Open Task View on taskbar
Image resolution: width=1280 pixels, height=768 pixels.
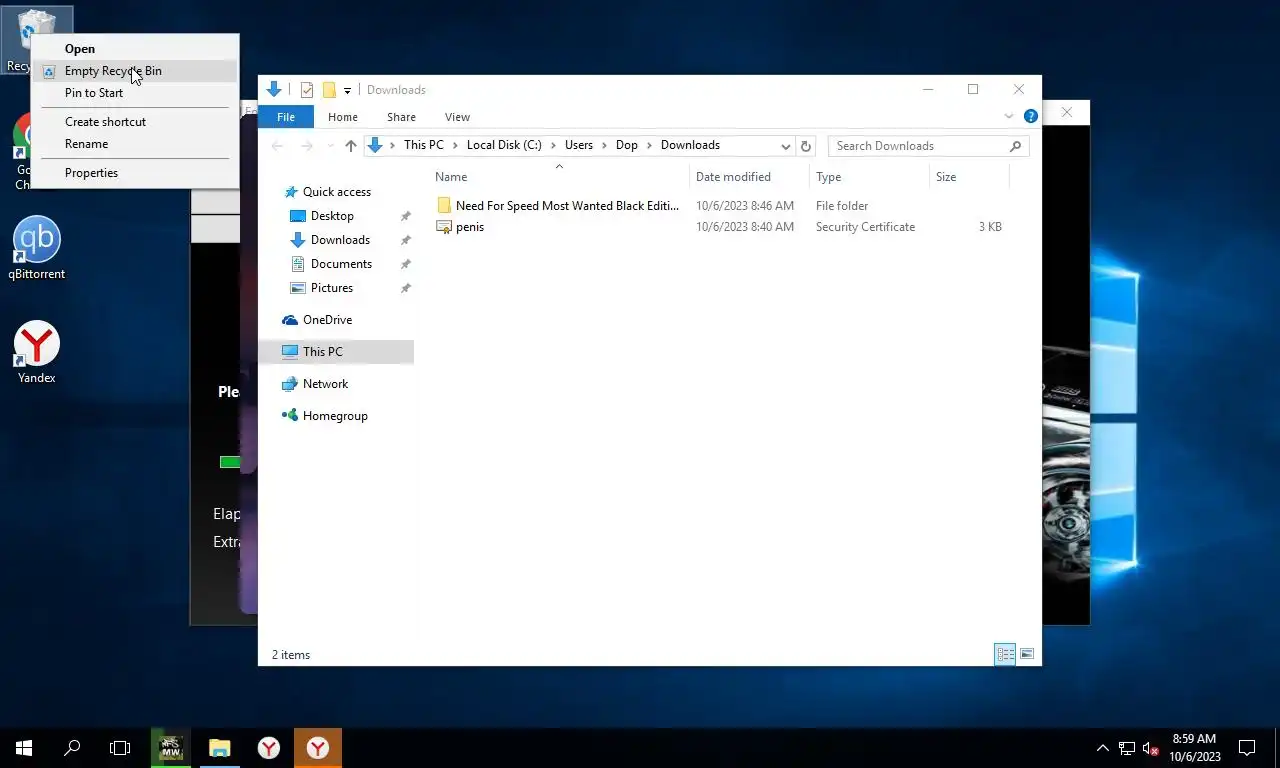click(x=120, y=748)
